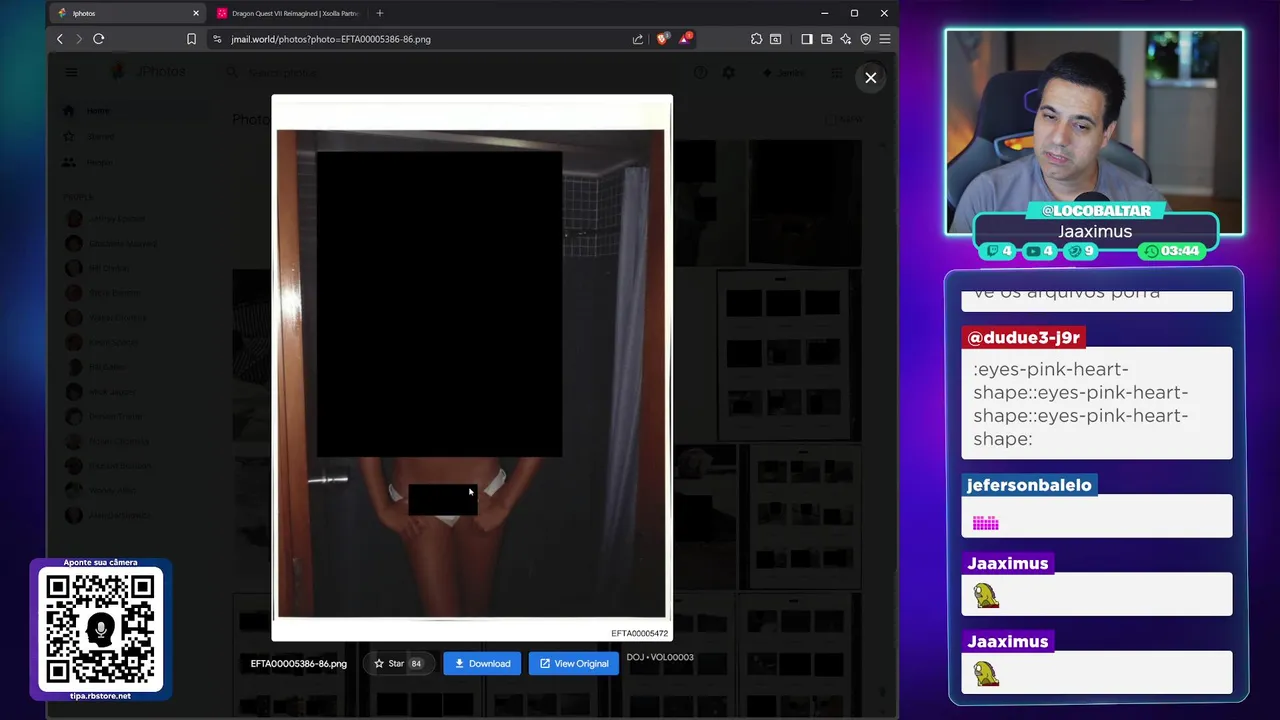Open Brave Rewards triangle icon
This screenshot has height=720, width=1280.
(685, 39)
